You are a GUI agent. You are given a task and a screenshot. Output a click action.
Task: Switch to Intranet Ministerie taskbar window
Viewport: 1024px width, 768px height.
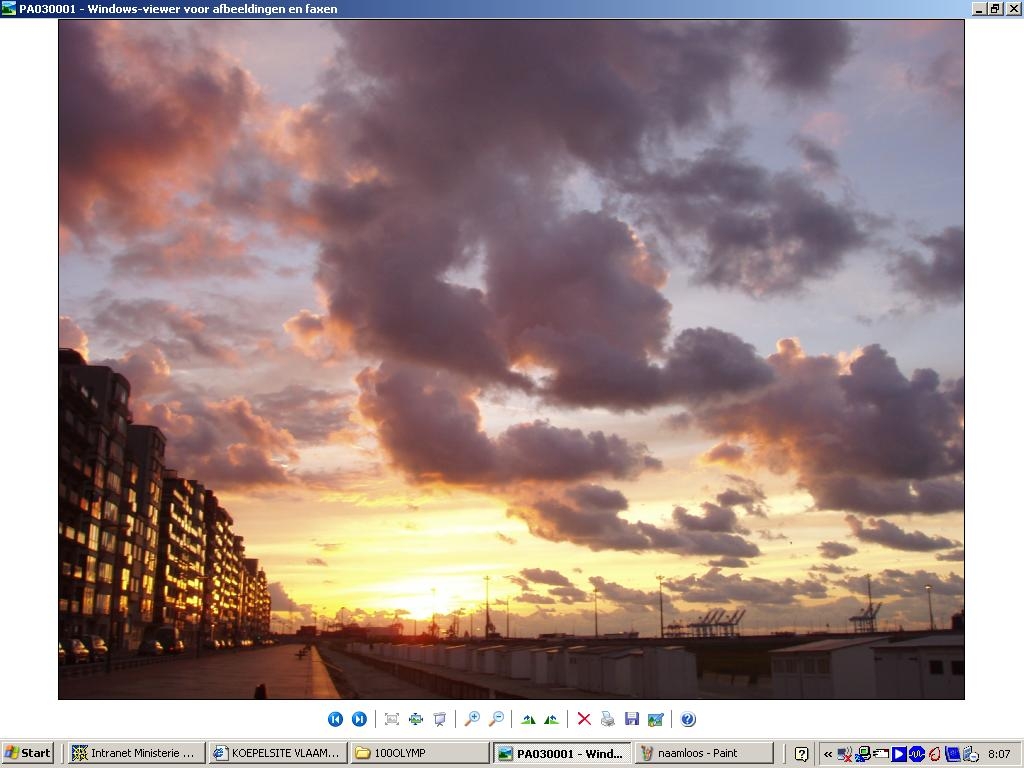pyautogui.click(x=137, y=753)
